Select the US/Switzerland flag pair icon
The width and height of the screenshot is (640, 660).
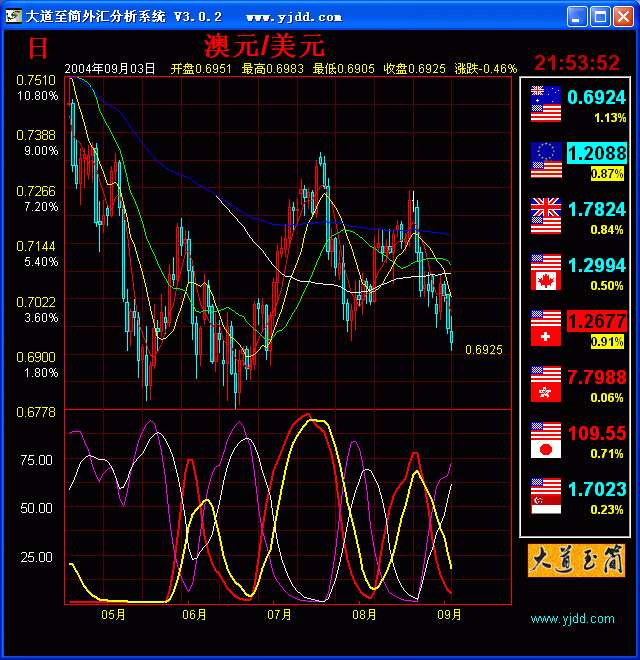click(546, 328)
